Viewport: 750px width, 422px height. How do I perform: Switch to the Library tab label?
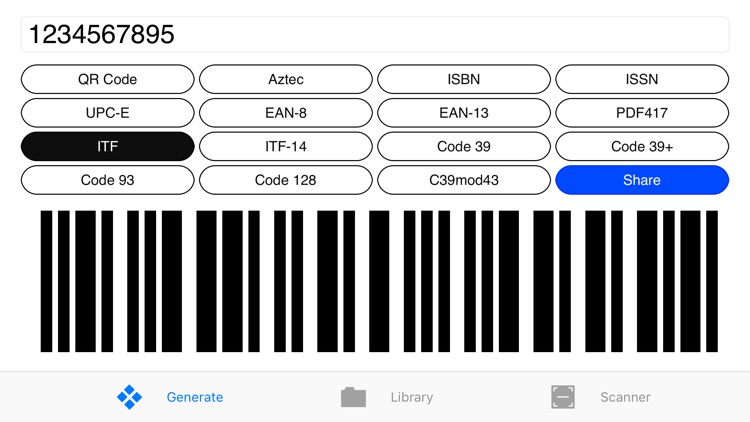click(x=412, y=397)
